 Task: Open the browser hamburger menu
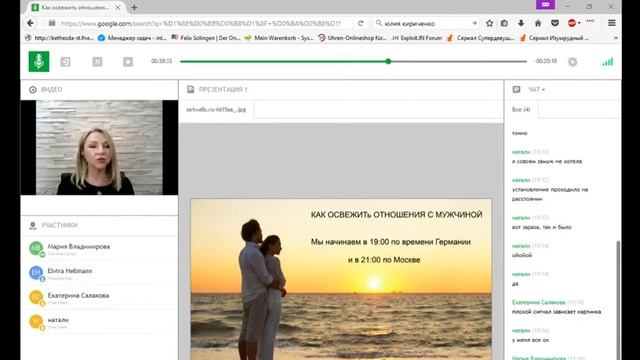[x=611, y=23]
